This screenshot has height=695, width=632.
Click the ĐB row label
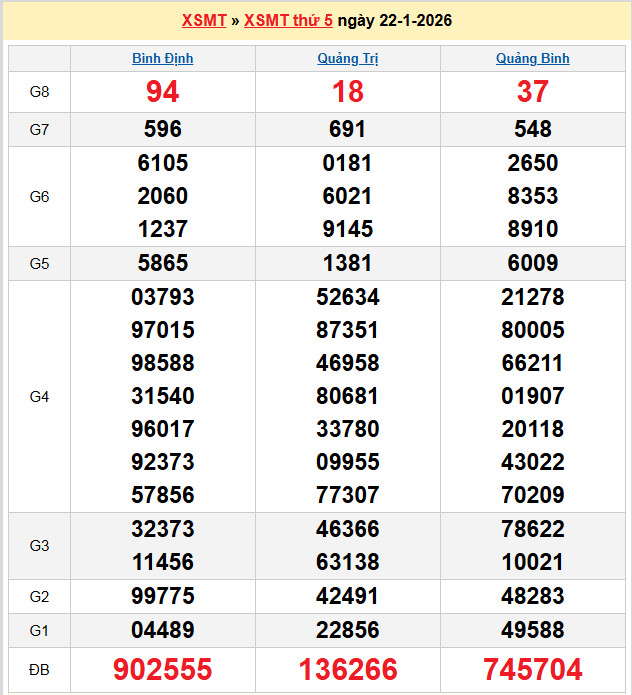tap(40, 669)
